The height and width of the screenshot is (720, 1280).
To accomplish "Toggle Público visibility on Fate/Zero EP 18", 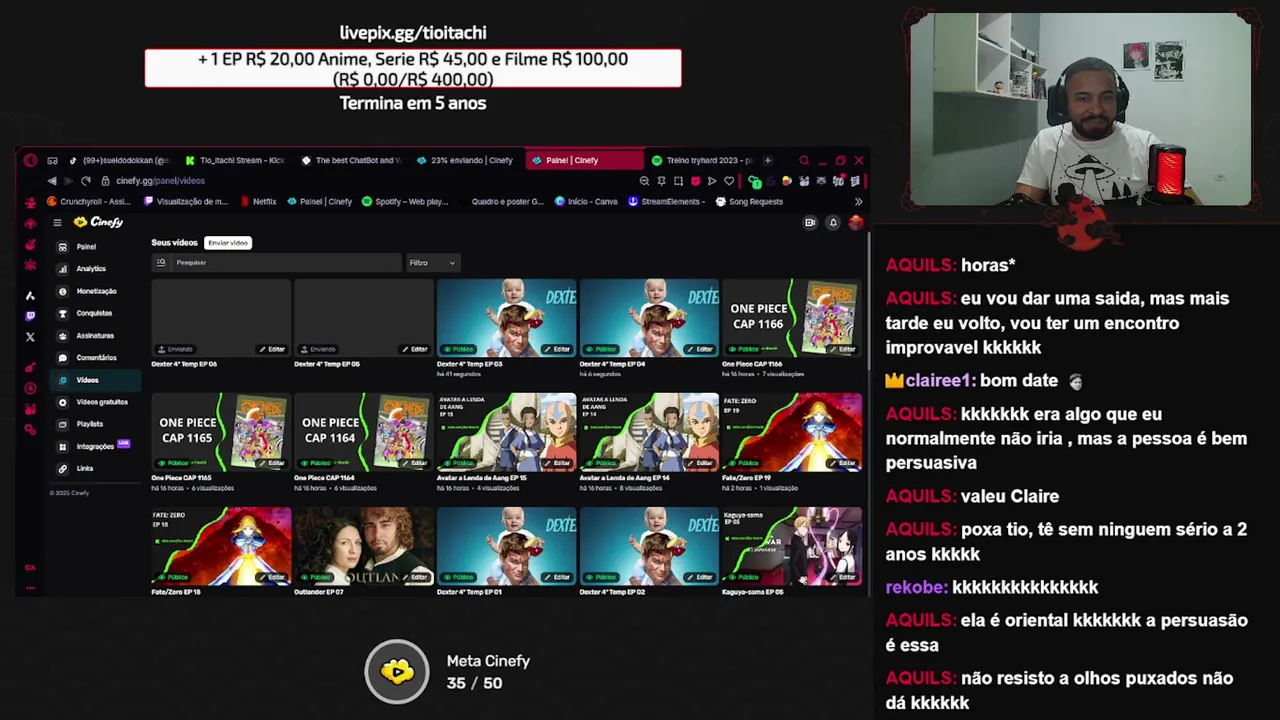I will pos(174,577).
